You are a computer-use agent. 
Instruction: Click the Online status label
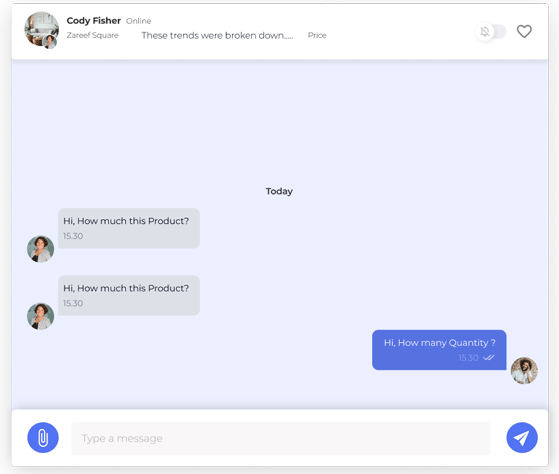tap(139, 21)
